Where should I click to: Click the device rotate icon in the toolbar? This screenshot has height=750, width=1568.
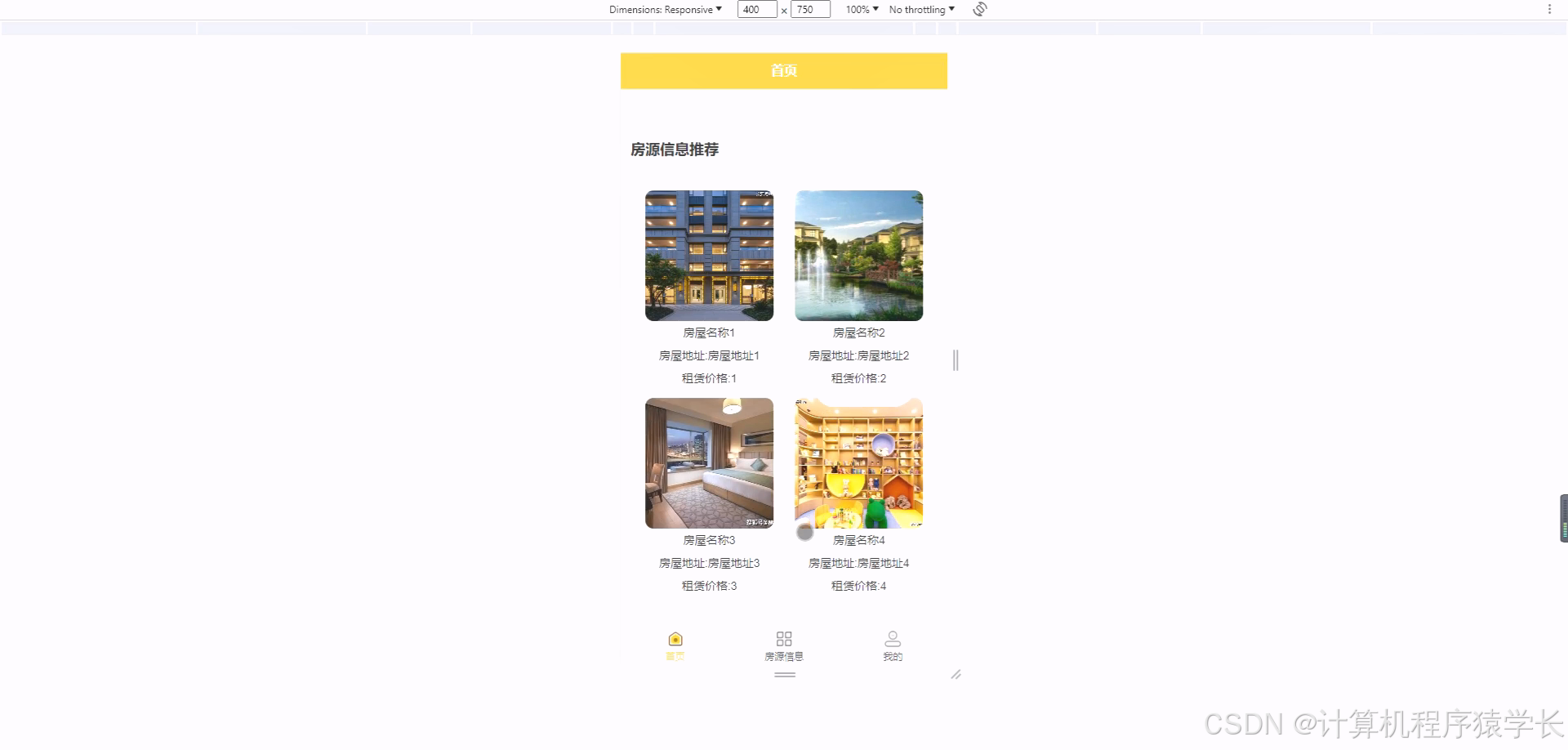[x=978, y=9]
